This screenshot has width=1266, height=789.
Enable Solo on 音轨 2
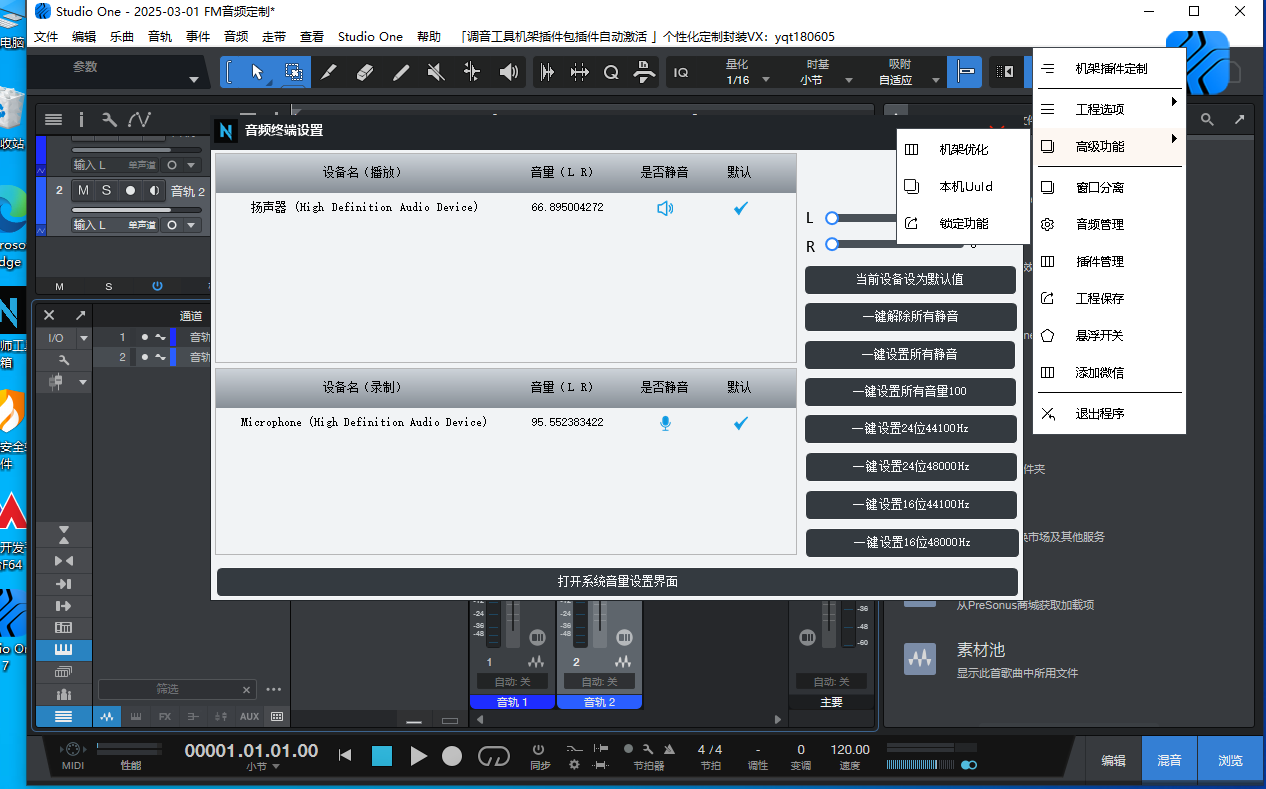click(106, 189)
